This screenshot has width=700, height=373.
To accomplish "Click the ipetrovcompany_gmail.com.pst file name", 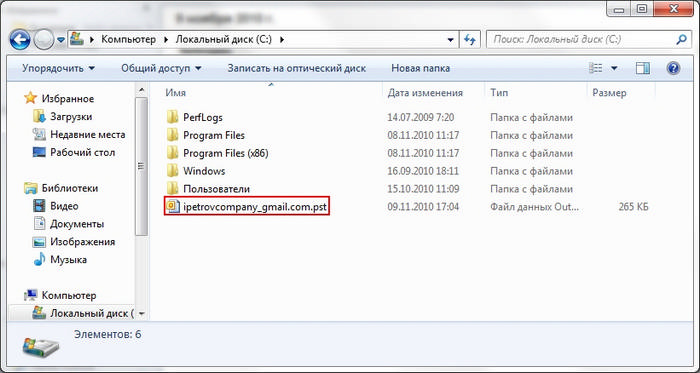I will (255, 207).
